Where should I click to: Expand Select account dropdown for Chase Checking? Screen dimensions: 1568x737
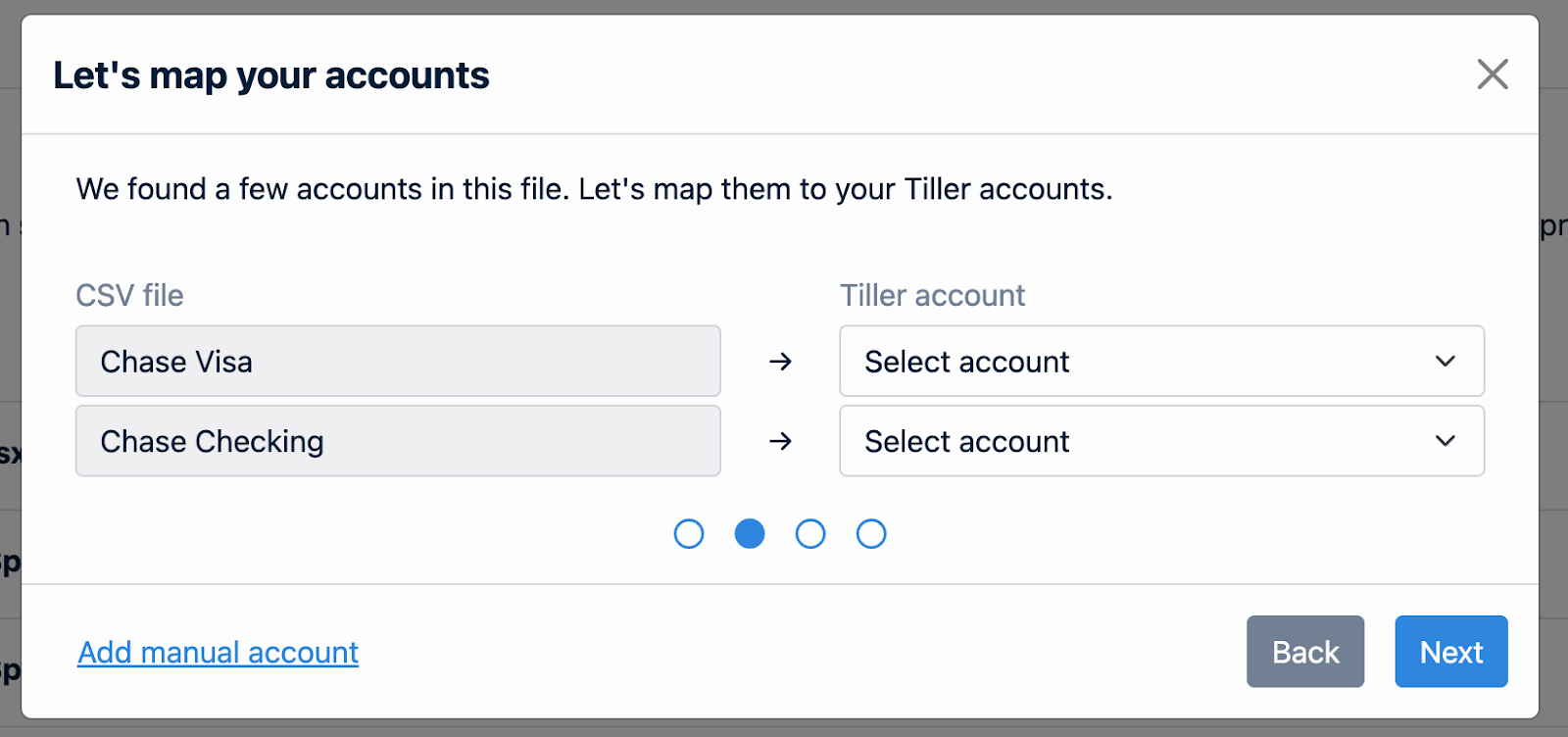coord(1161,441)
